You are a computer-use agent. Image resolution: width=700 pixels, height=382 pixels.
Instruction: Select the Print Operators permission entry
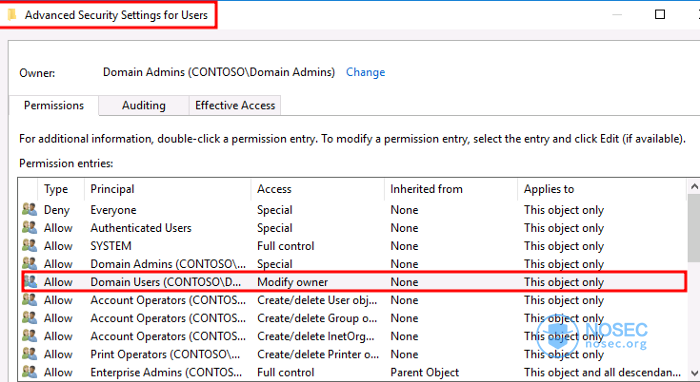click(x=353, y=354)
